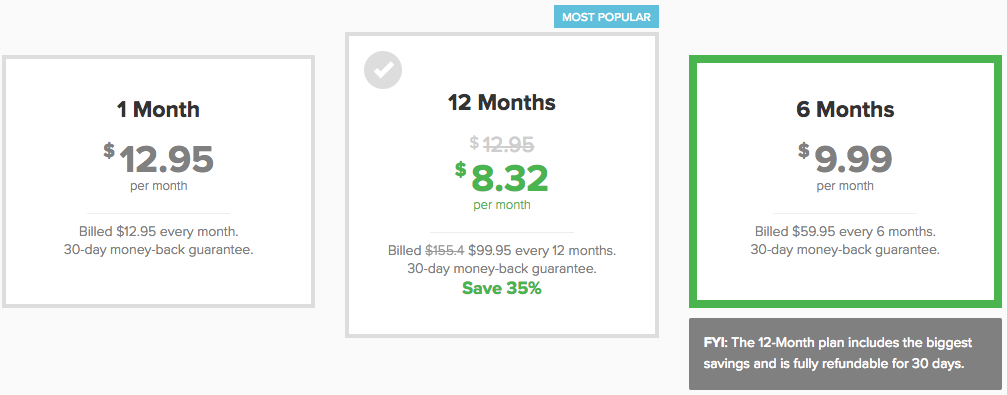Select the 6 Months plan card
Image resolution: width=1007 pixels, height=395 pixels.
(845, 182)
